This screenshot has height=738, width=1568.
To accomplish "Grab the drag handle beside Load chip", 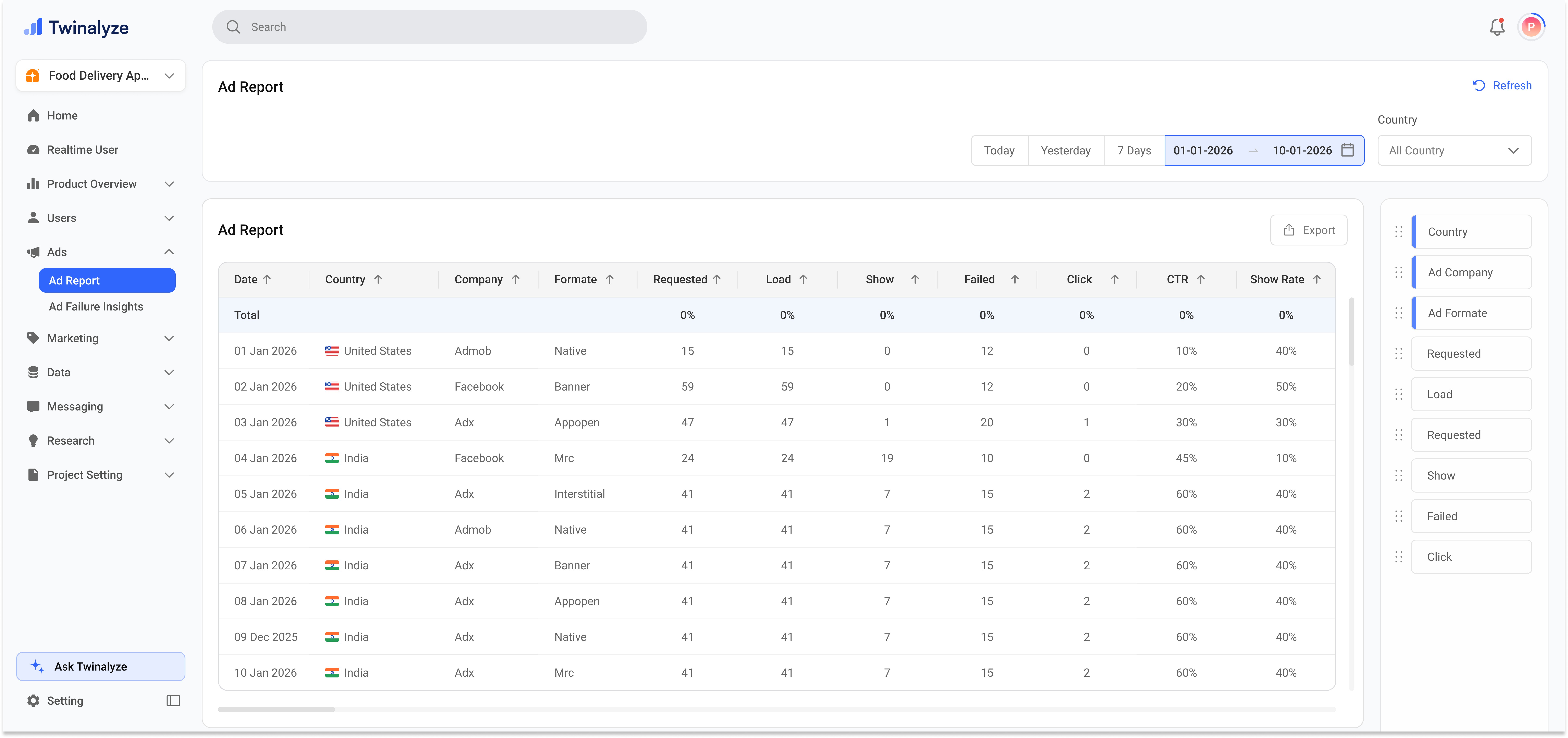I will 1399,394.
